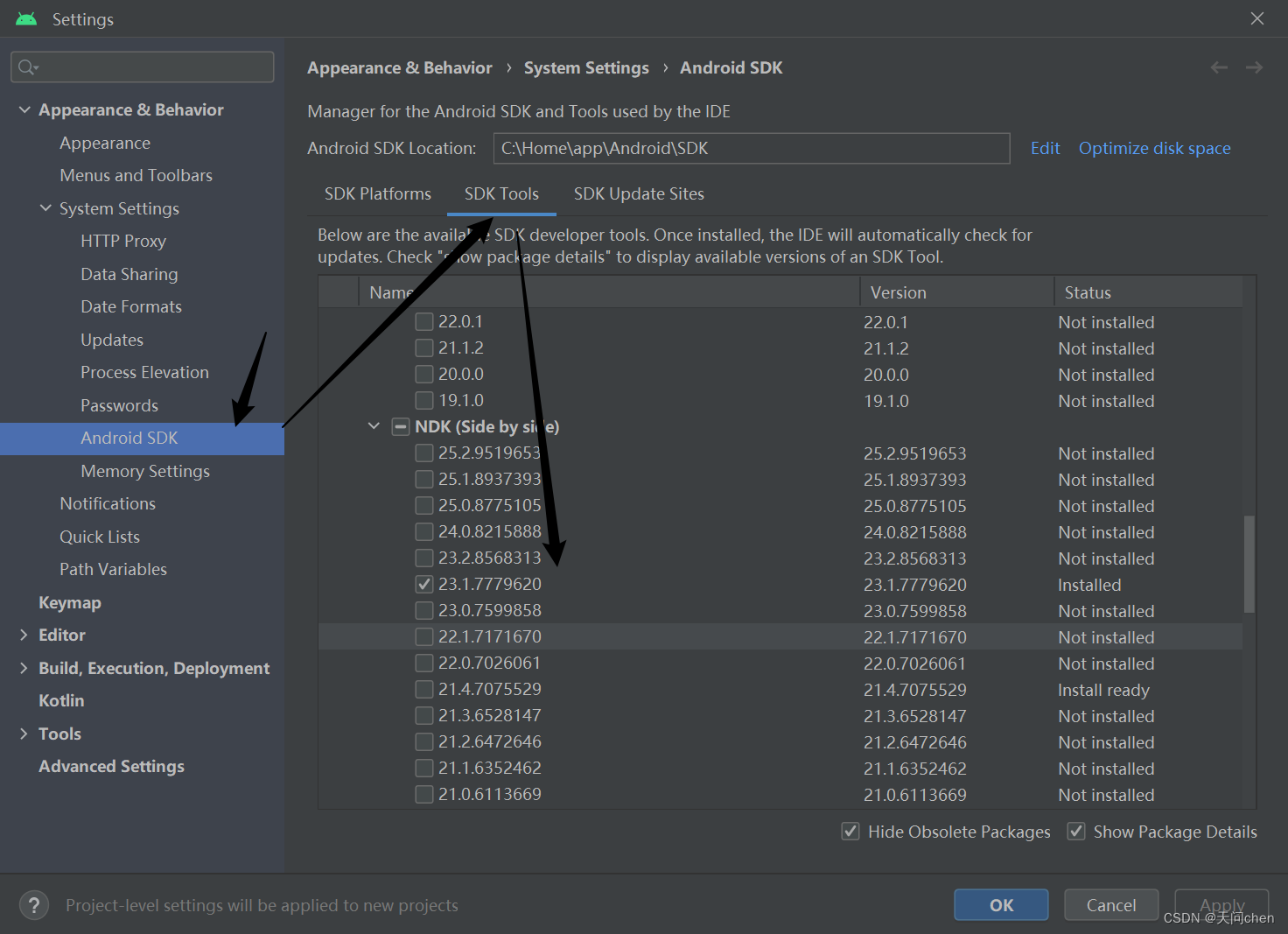Click the OK button
Image resolution: width=1288 pixels, height=934 pixels.
coord(1001,905)
